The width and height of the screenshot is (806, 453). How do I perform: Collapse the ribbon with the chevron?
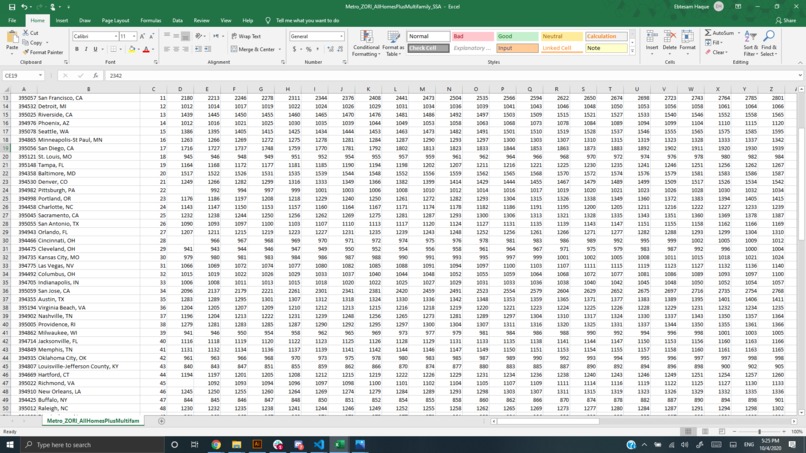[x=800, y=62]
